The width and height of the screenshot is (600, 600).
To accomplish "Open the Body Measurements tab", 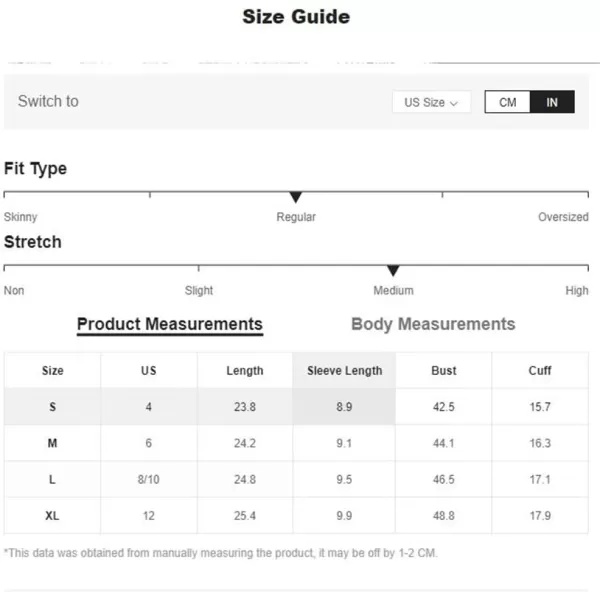I will point(433,324).
